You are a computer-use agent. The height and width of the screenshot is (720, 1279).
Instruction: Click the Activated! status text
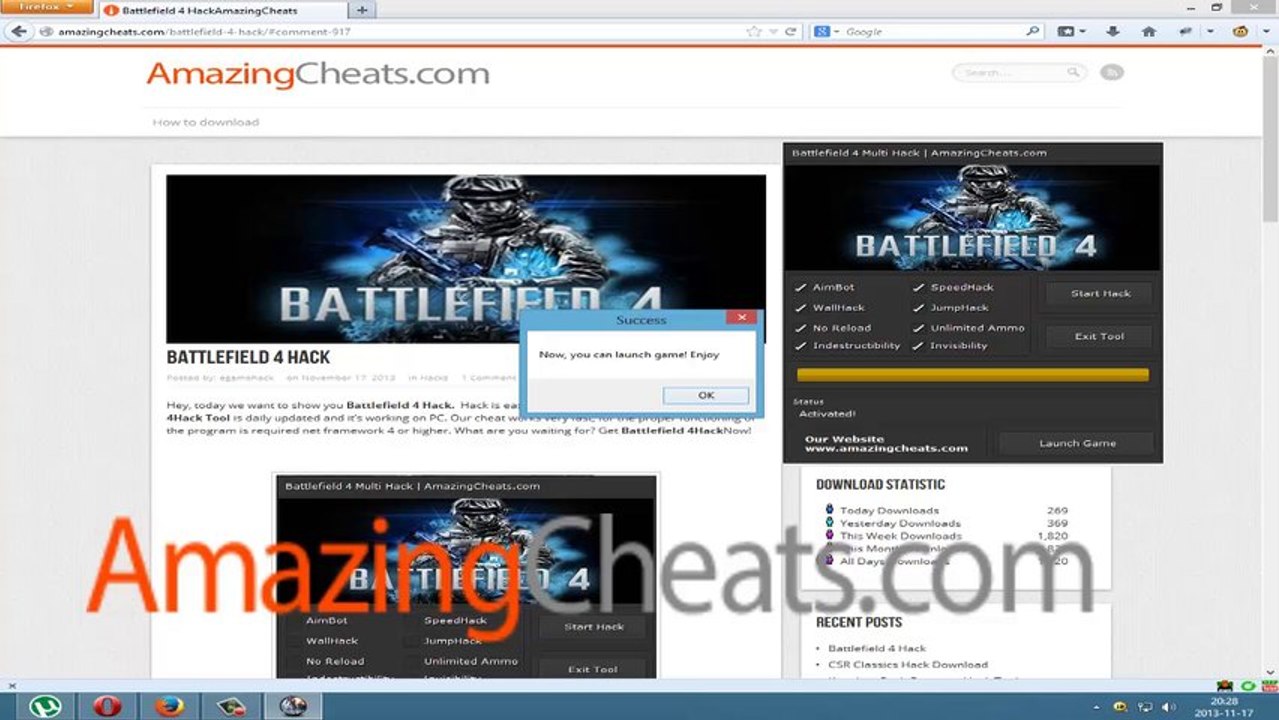click(x=827, y=413)
